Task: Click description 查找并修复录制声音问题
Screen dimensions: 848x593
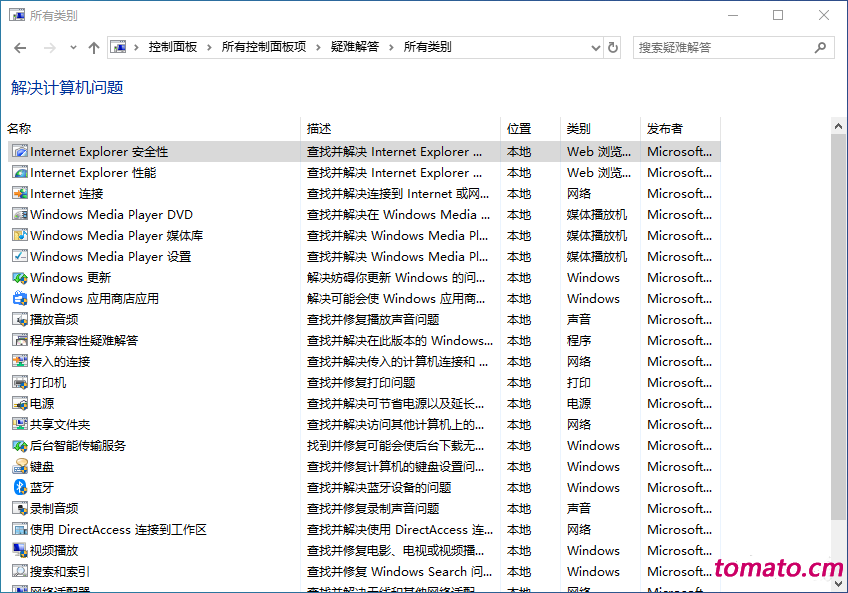Action: pos(373,509)
